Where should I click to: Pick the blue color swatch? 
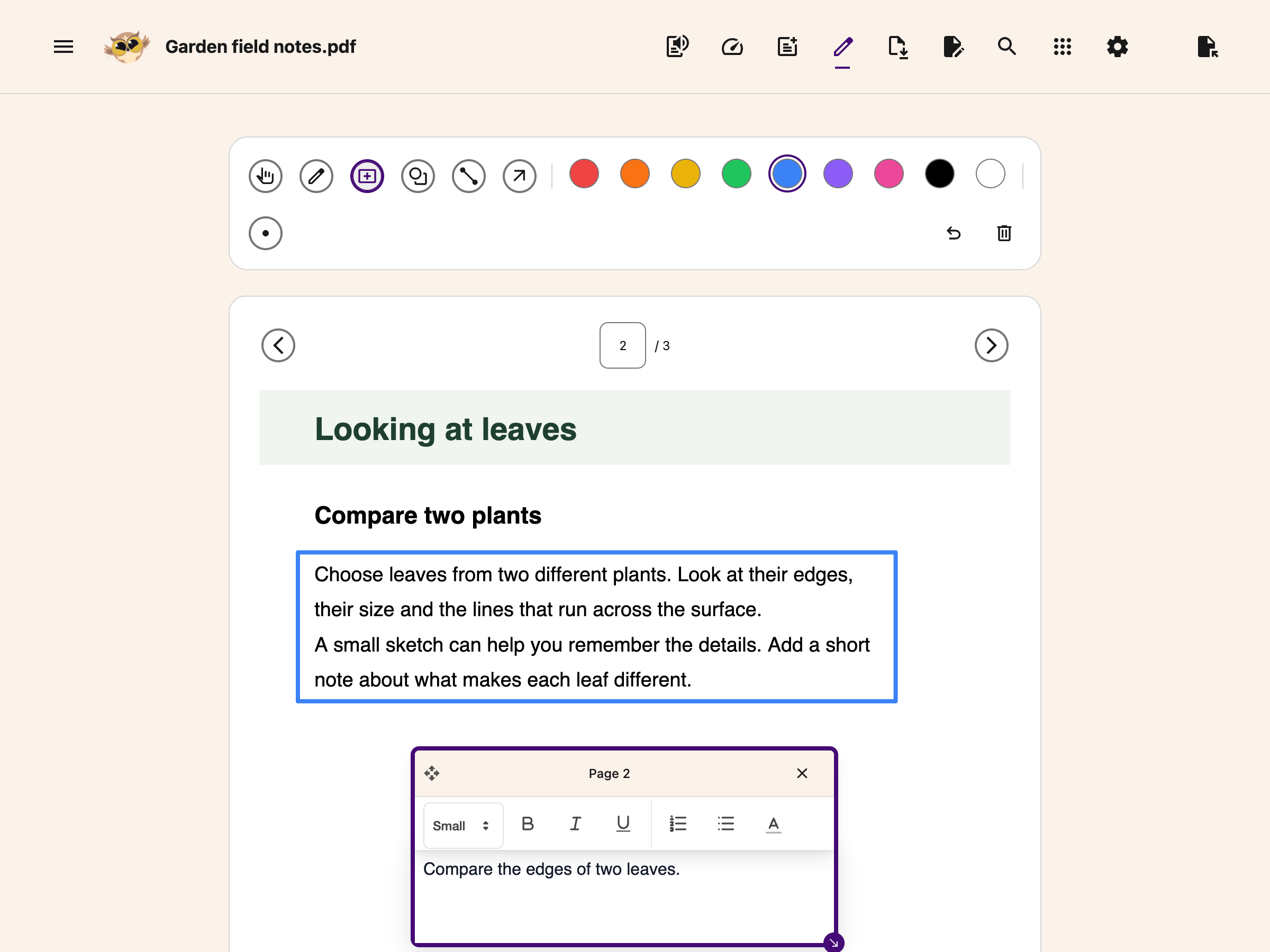tap(787, 174)
